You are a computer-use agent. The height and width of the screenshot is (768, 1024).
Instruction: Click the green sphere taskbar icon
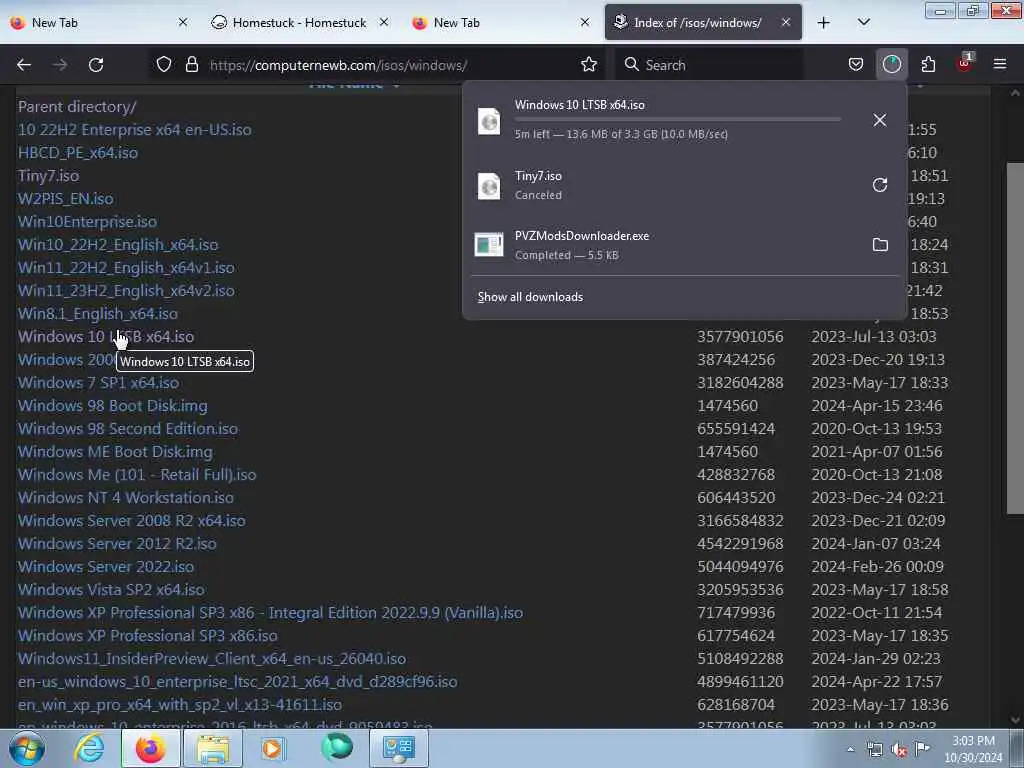337,748
